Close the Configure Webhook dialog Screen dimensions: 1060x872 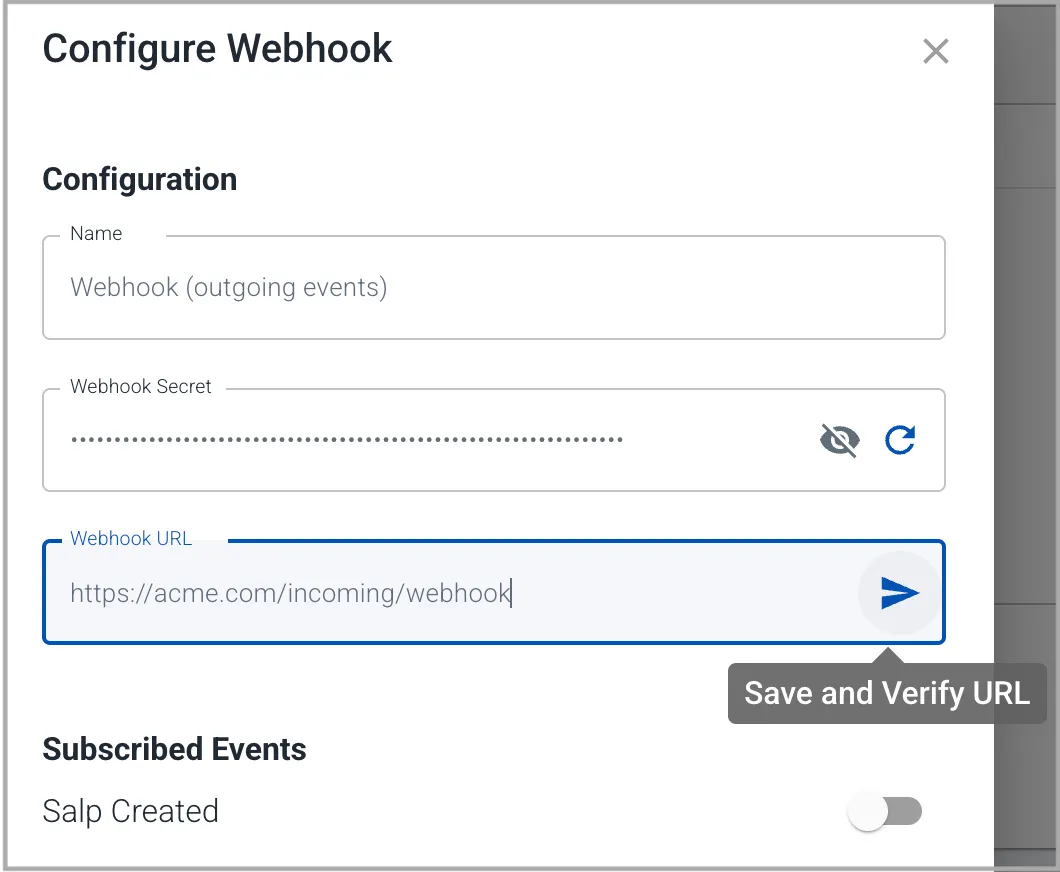(936, 51)
